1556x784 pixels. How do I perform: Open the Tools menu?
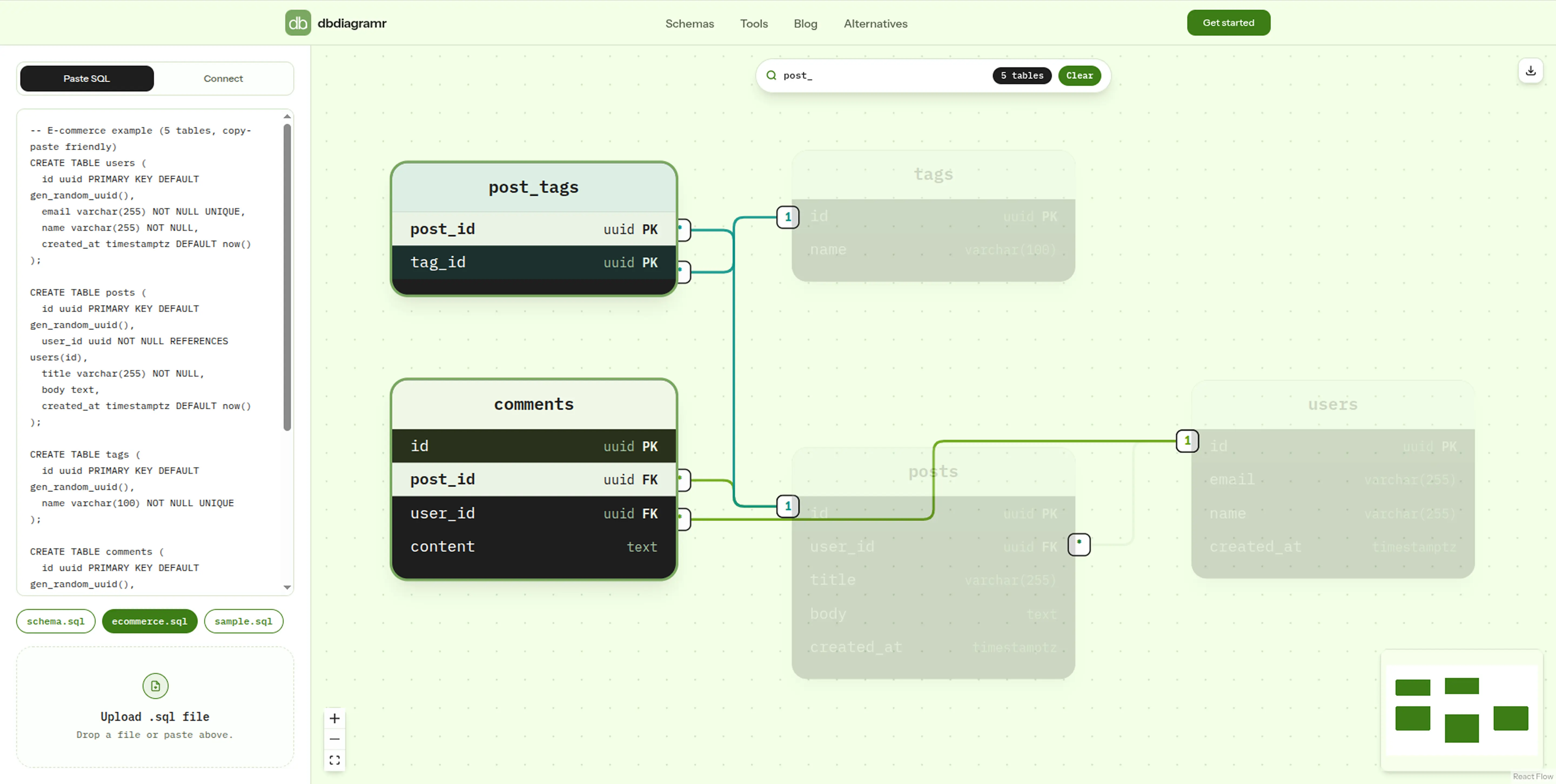tap(754, 23)
